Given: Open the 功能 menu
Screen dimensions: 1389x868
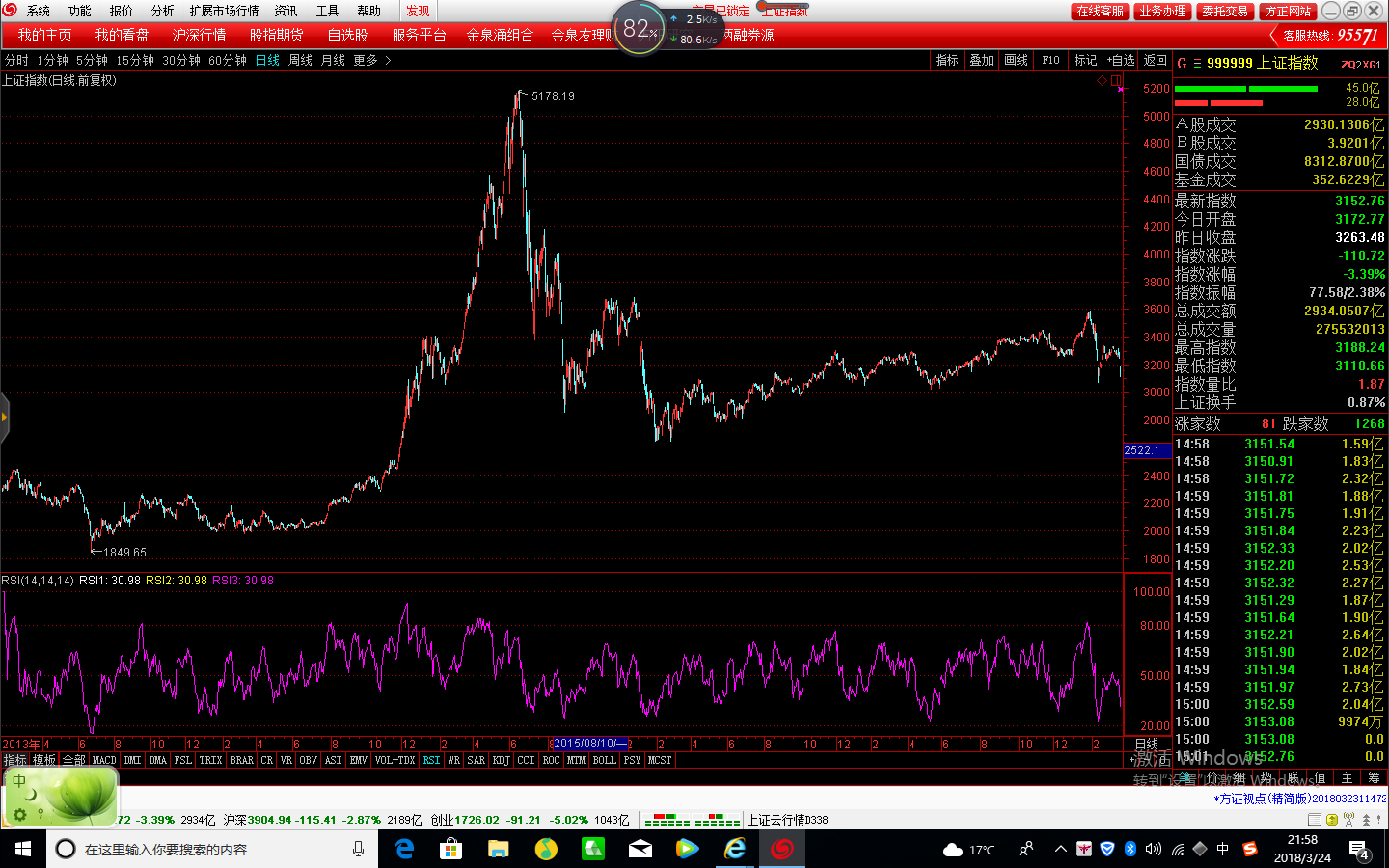Looking at the screenshot, I should pyautogui.click(x=80, y=11).
